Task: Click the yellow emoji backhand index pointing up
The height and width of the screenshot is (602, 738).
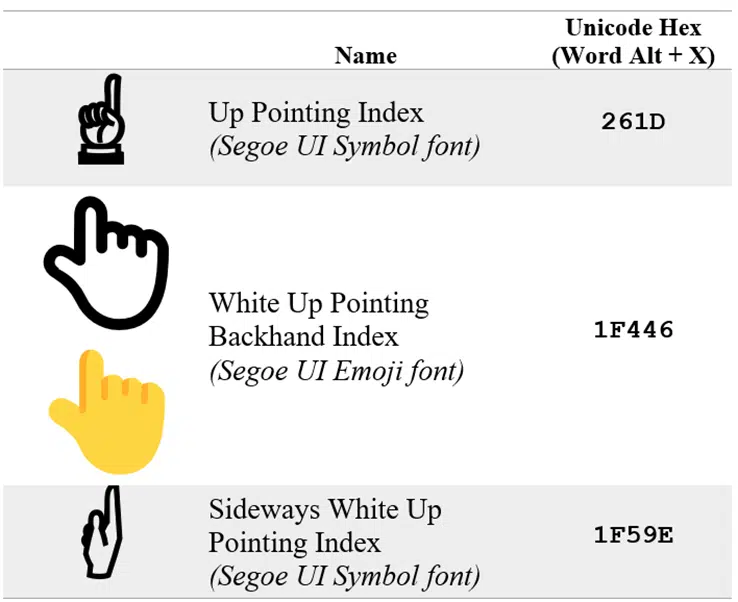Action: (x=107, y=411)
